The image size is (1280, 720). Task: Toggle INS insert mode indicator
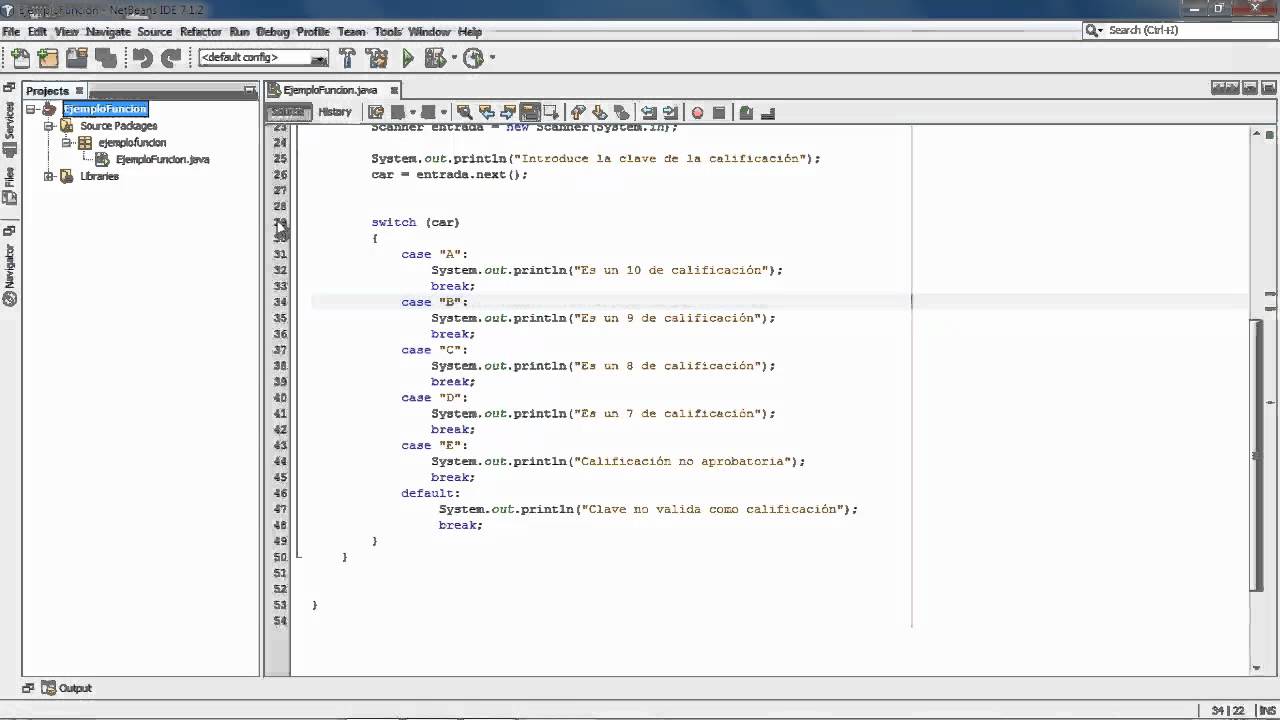(x=1267, y=710)
